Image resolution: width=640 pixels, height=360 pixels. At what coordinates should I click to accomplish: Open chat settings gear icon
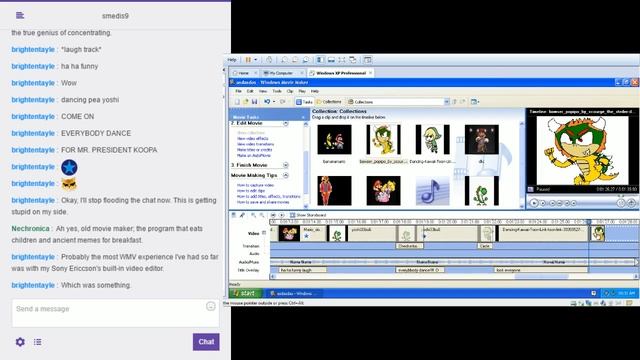pyautogui.click(x=20, y=342)
